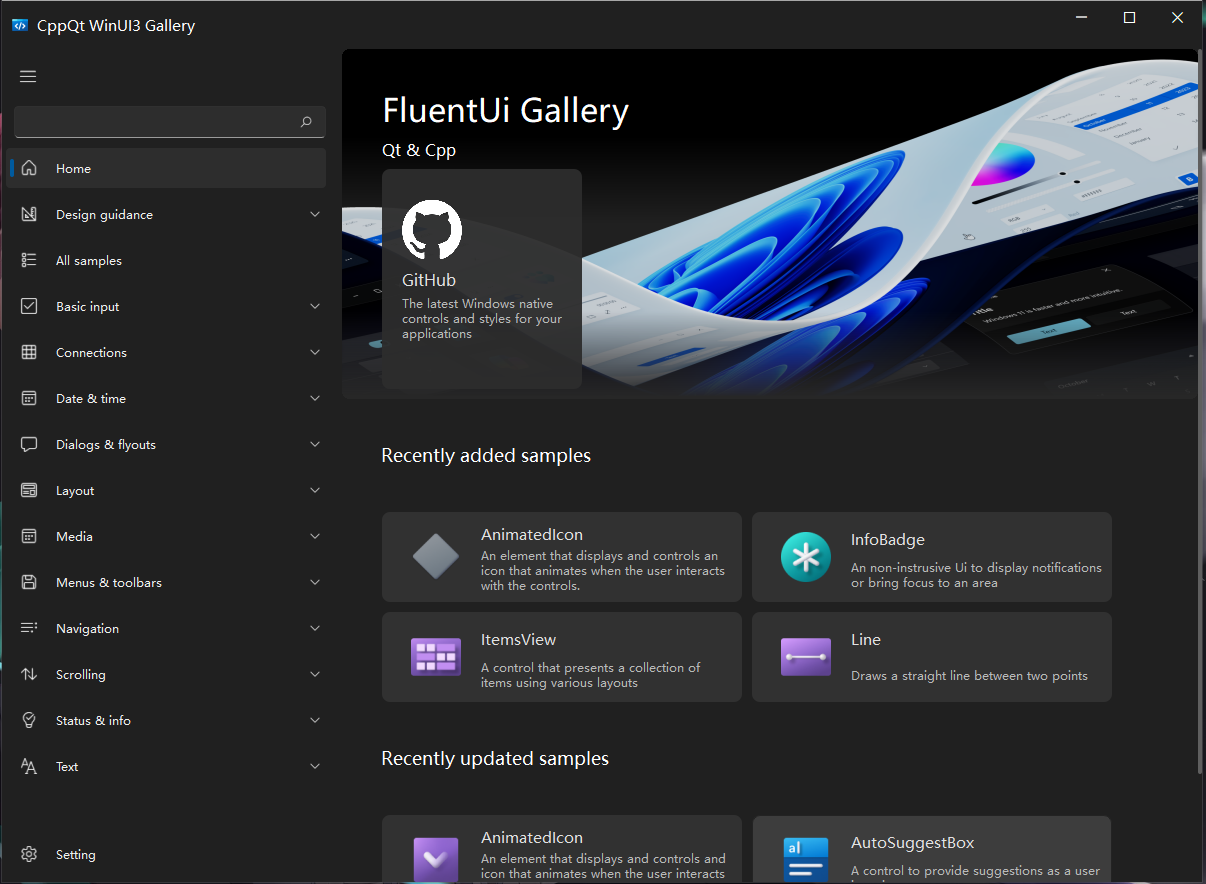Expand the Status & info chevron

pyautogui.click(x=315, y=720)
